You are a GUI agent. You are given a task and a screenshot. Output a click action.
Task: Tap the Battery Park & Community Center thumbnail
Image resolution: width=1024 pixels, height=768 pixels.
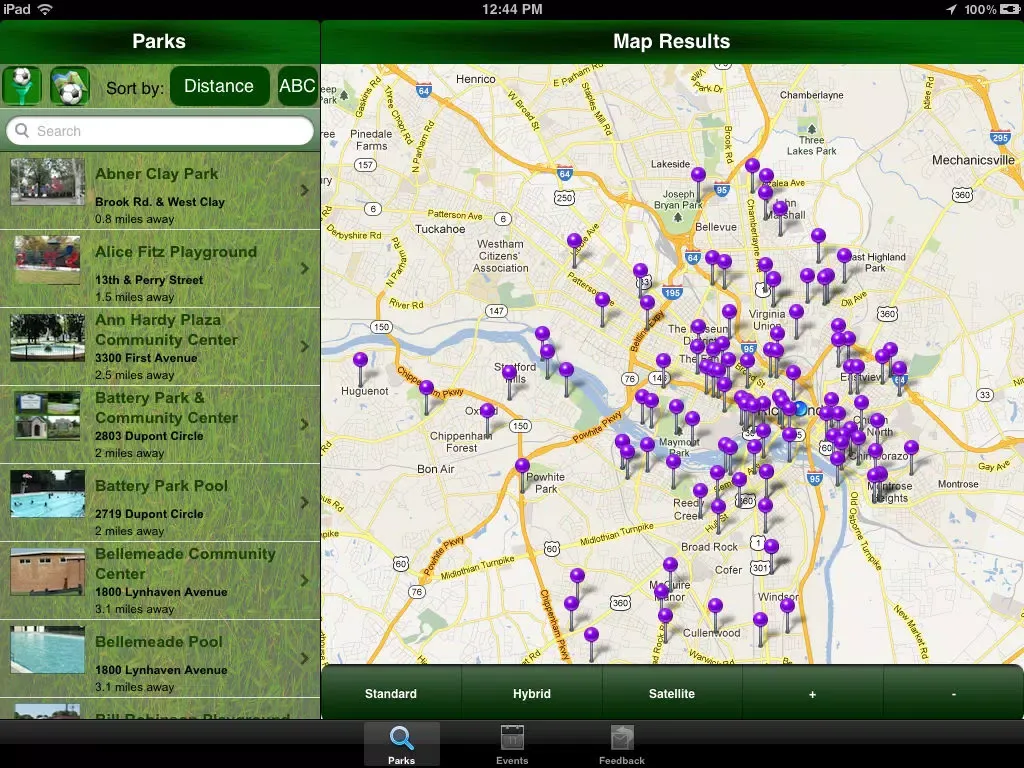click(48, 415)
